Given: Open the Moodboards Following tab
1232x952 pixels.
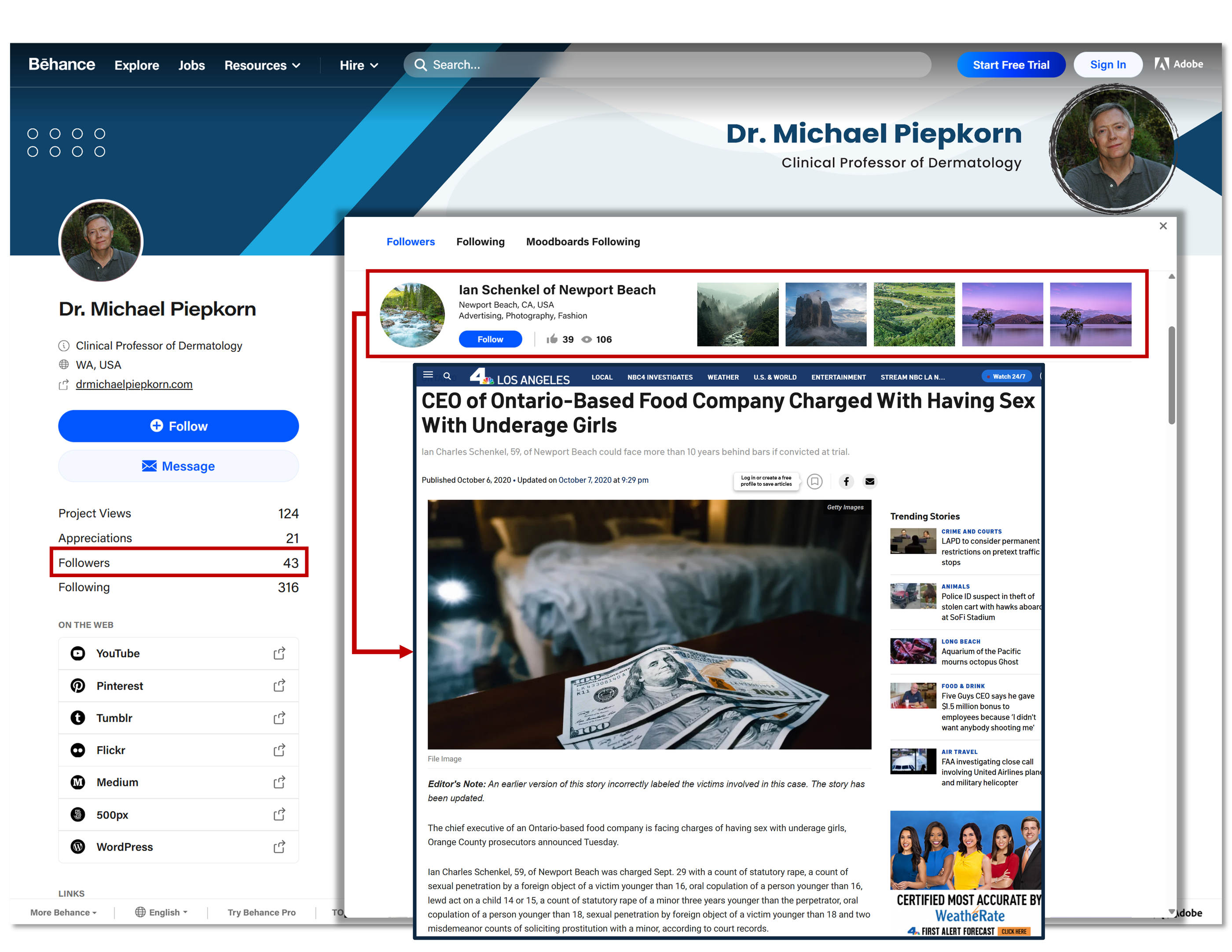Looking at the screenshot, I should [x=583, y=242].
